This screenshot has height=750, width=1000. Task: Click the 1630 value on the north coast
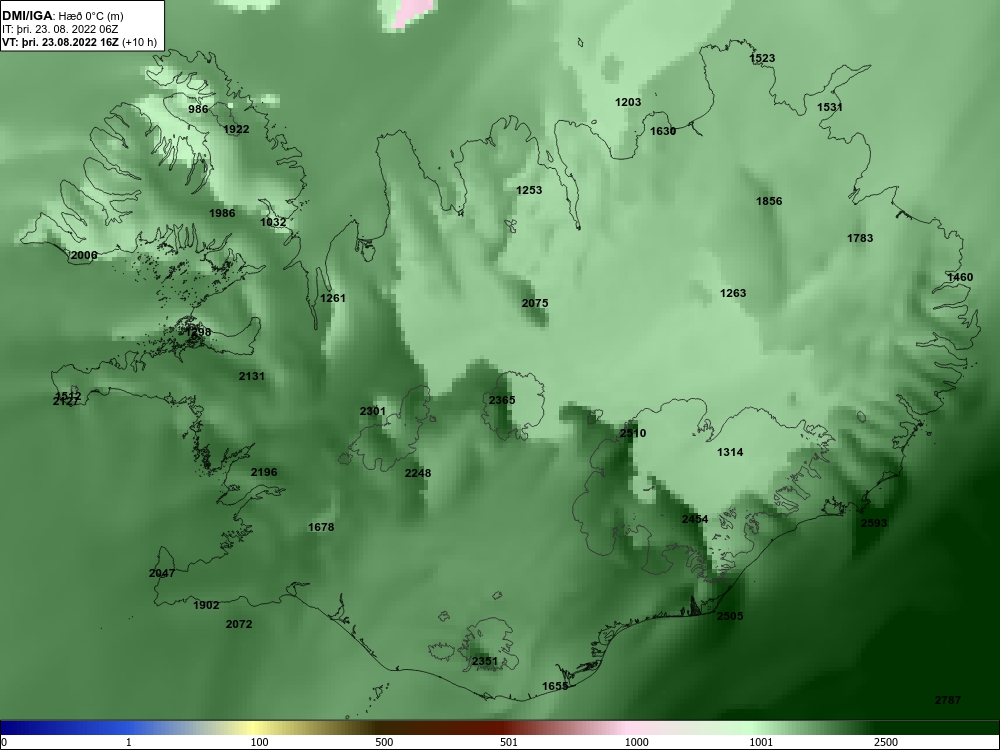pos(663,131)
